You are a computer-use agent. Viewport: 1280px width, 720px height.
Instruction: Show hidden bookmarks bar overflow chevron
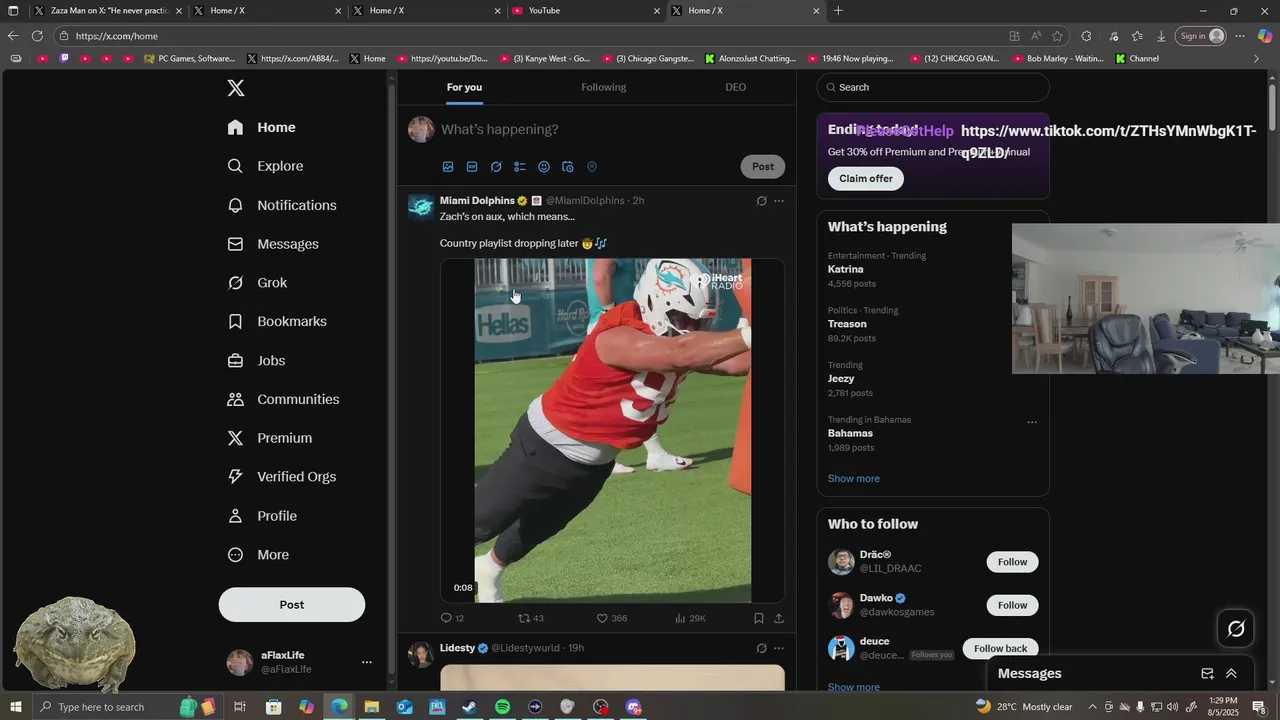coord(1256,59)
